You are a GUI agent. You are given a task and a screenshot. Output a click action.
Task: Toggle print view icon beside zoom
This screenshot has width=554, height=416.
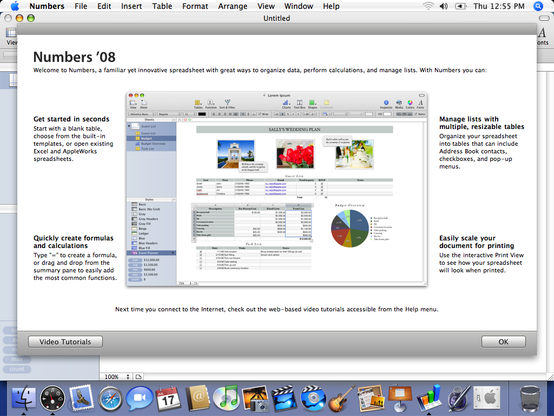138,377
